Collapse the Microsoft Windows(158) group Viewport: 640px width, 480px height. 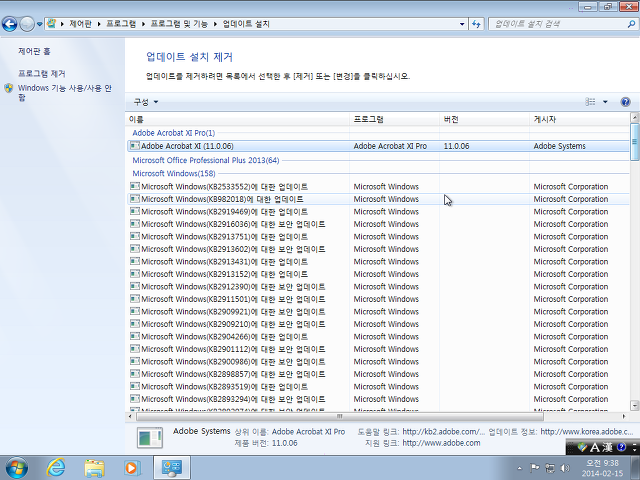pyautogui.click(x=174, y=173)
